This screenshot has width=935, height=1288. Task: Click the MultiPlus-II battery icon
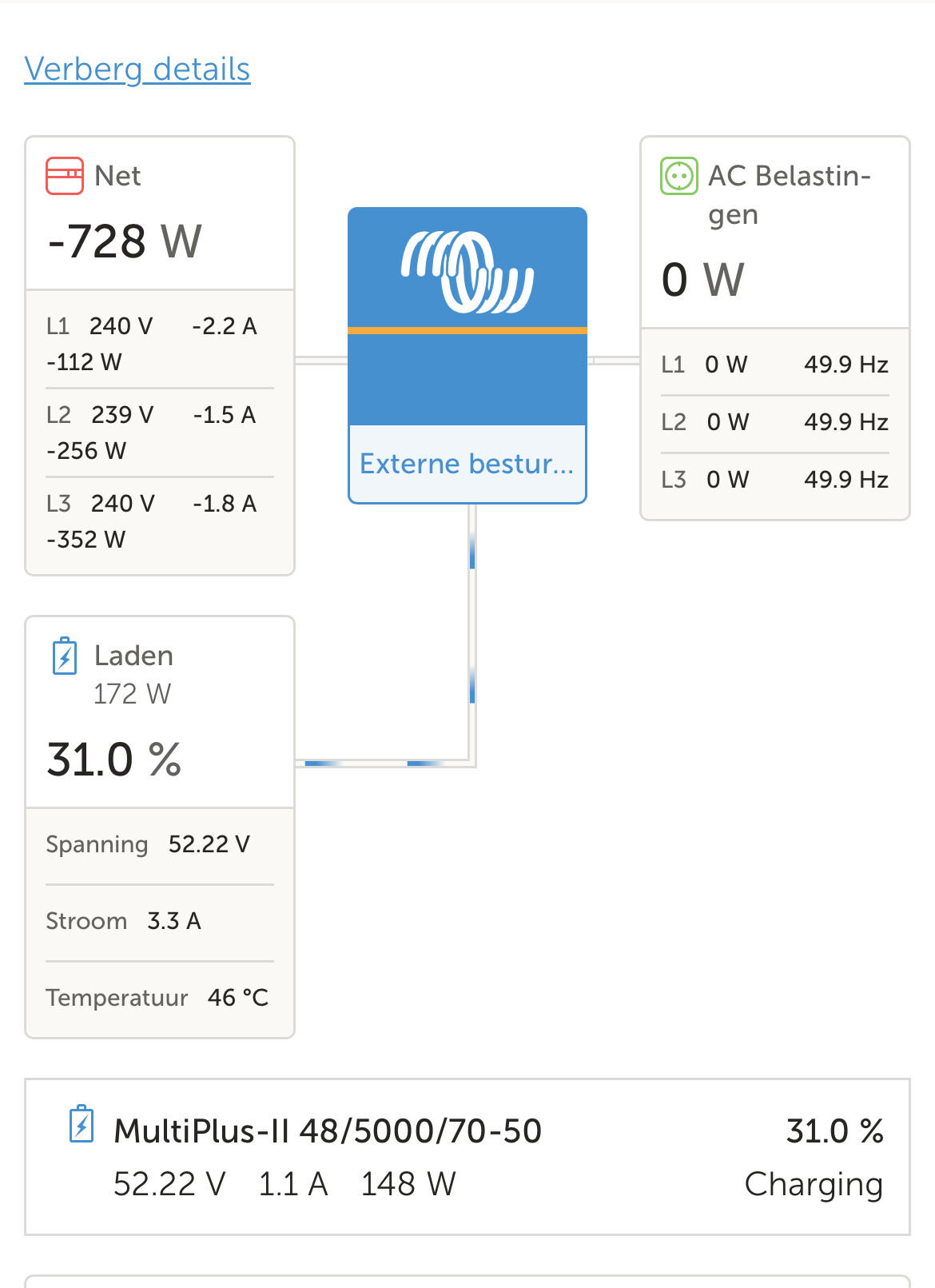coord(82,1124)
